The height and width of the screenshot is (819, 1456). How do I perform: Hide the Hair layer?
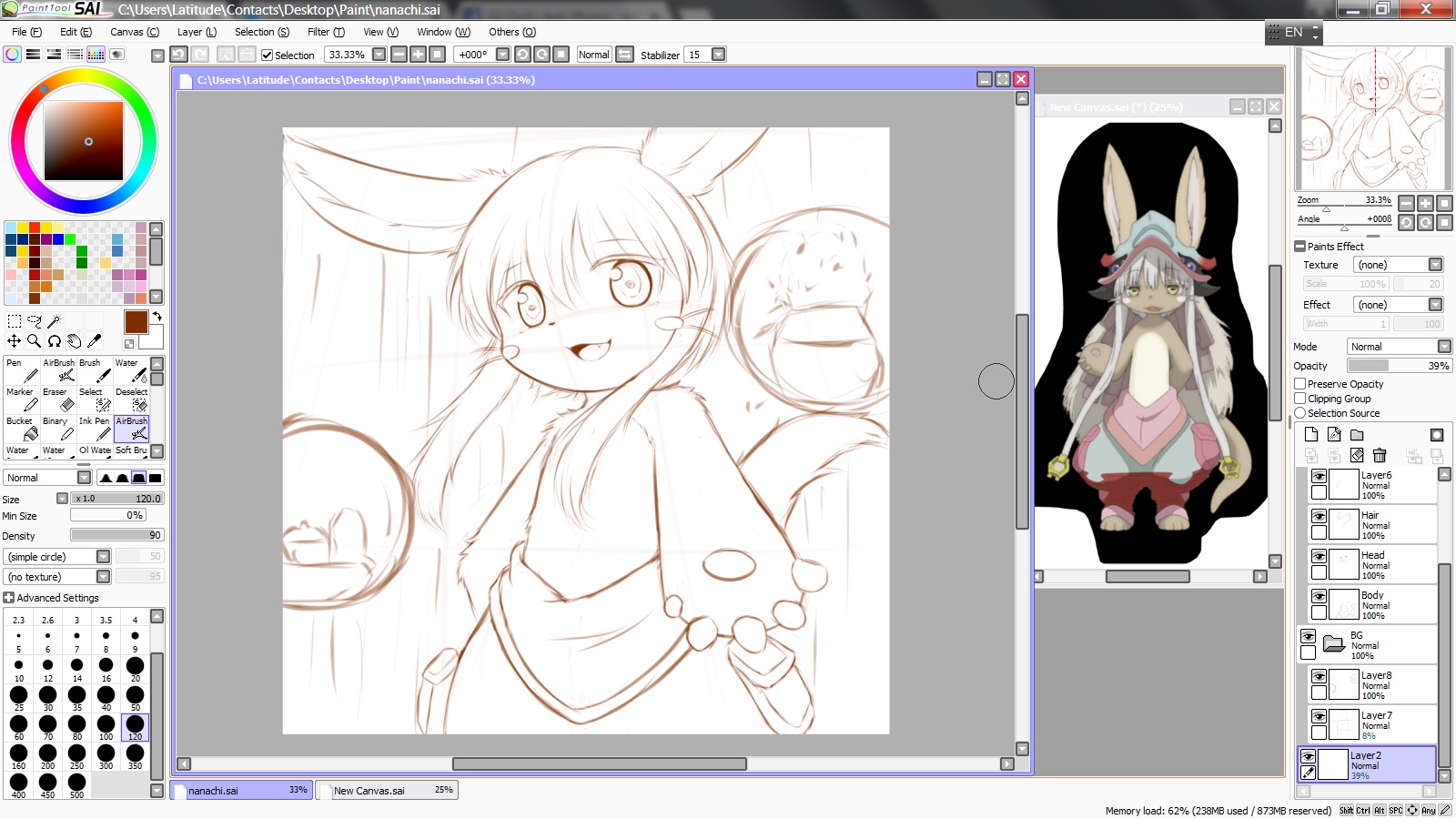(1319, 516)
